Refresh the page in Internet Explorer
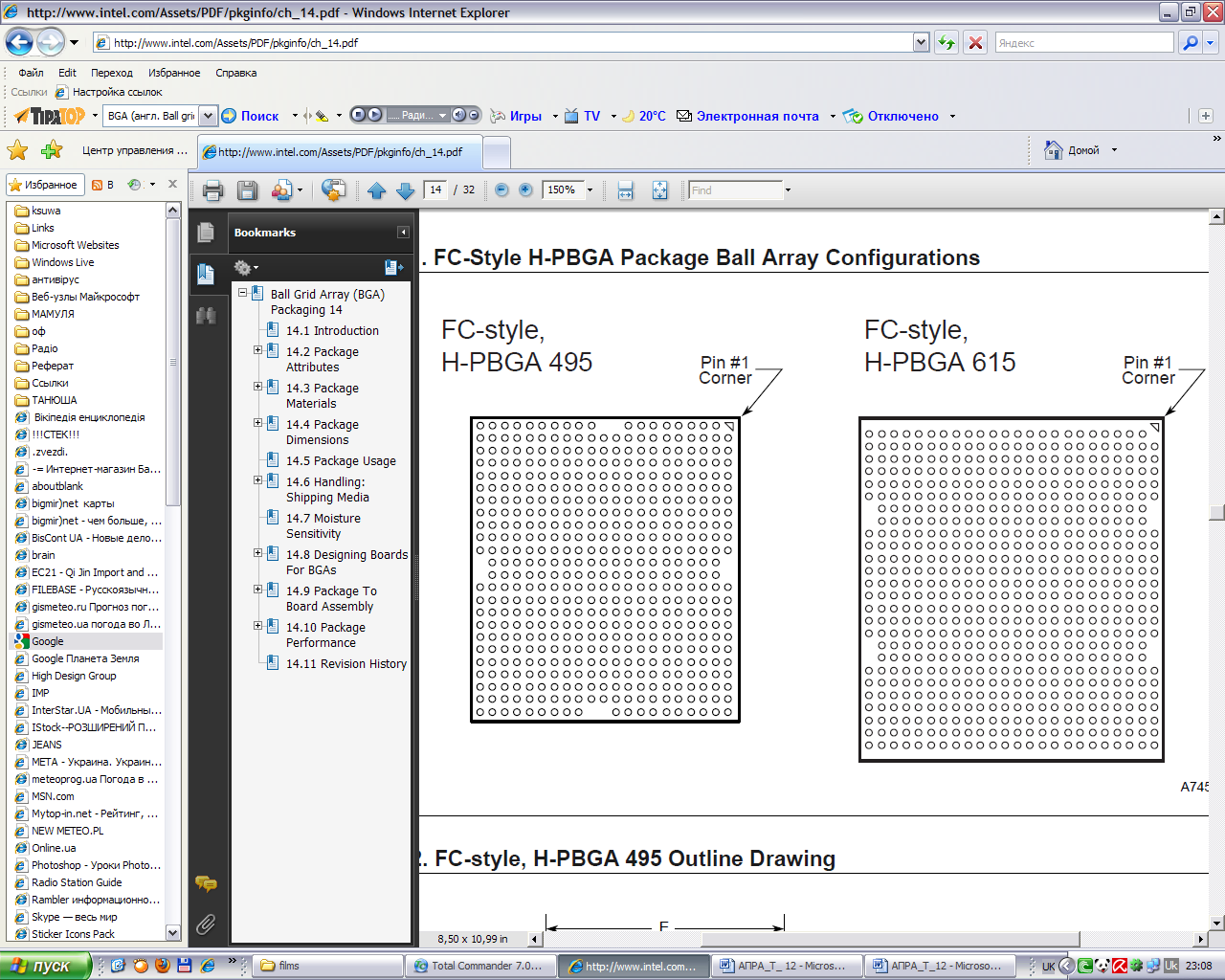The width and height of the screenshot is (1225, 980). 947,43
